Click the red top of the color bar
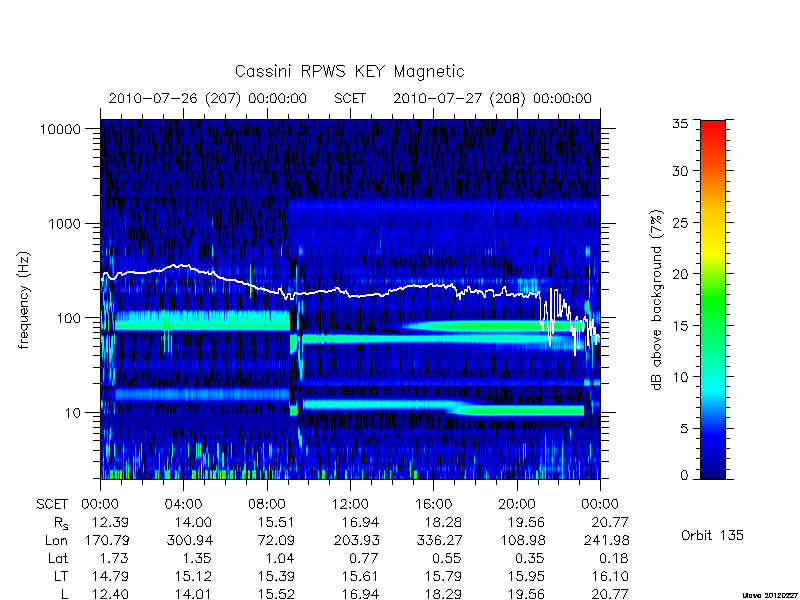The height and width of the screenshot is (600, 800). [x=713, y=130]
